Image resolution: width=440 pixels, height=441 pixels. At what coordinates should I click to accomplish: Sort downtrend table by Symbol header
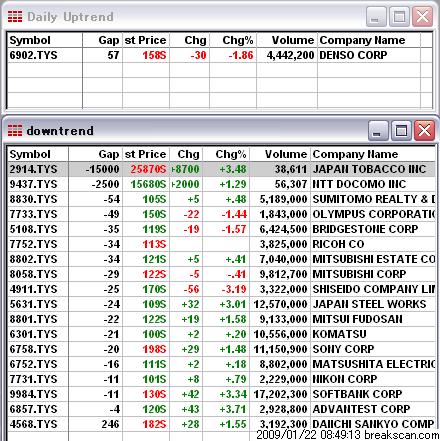click(38, 154)
